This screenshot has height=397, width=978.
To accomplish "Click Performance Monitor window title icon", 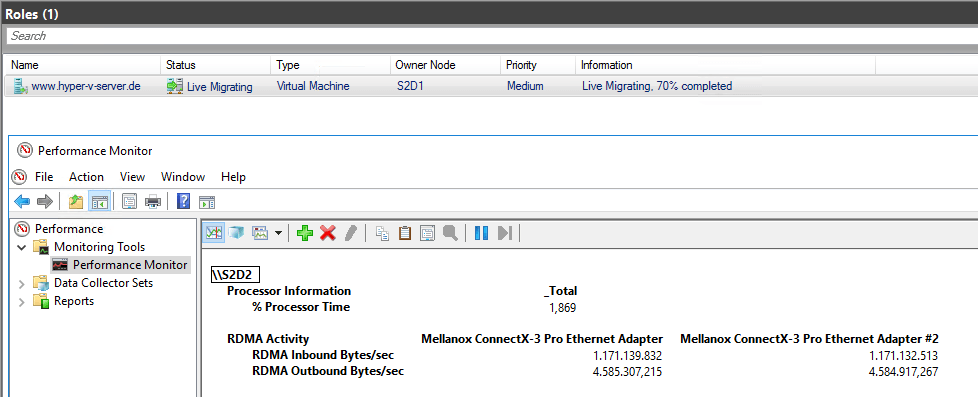I will click(24, 150).
